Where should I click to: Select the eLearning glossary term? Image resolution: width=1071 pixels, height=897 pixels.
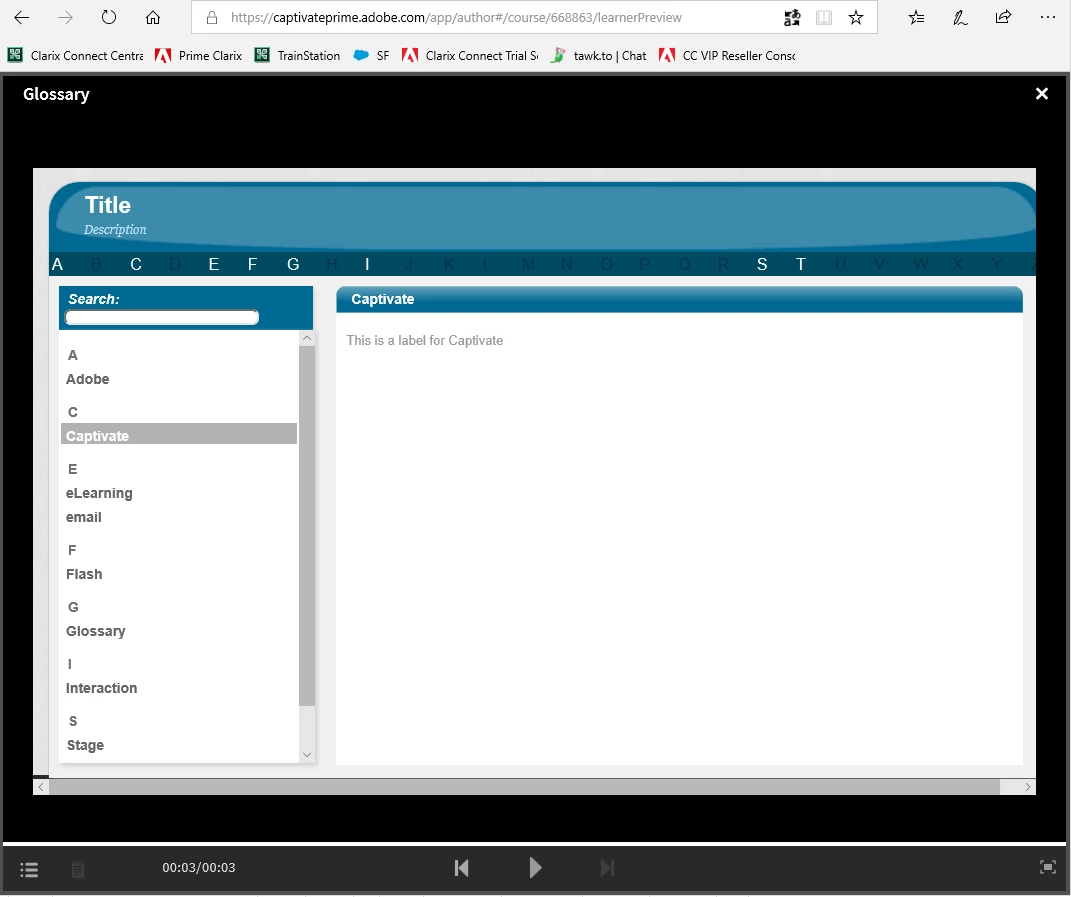99,493
